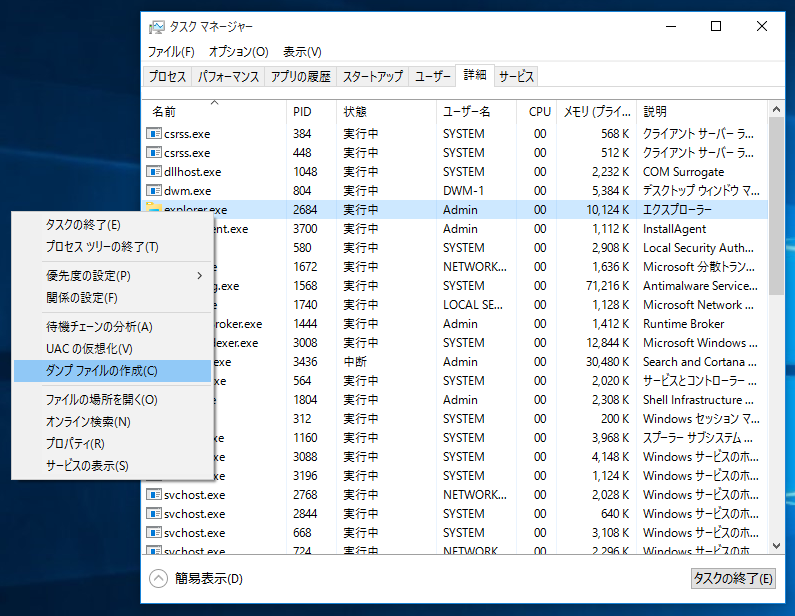The width and height of the screenshot is (795, 616).
Task: Maximize the Task Manager window
Action: 715,26
